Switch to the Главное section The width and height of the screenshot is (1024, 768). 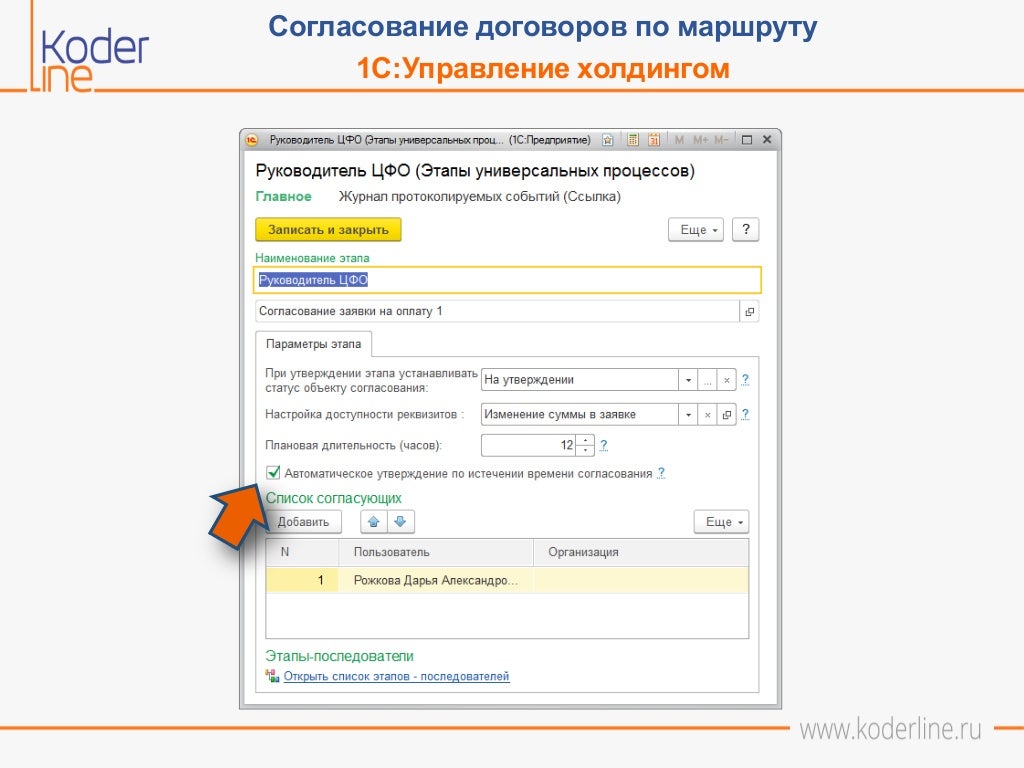tap(283, 197)
